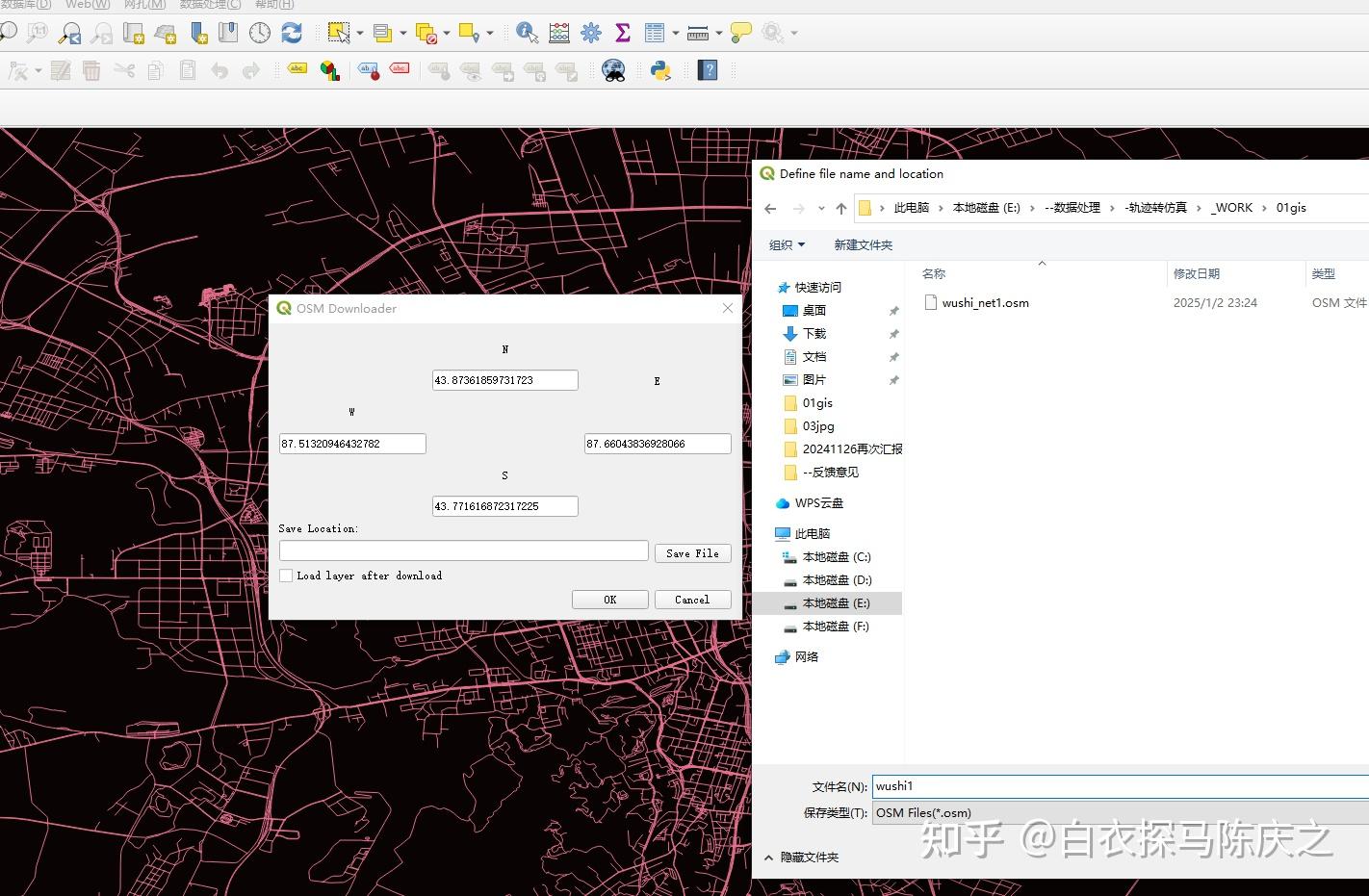The image size is (1369, 896).
Task: Open the Temporal Controller clock icon
Action: 260,34
